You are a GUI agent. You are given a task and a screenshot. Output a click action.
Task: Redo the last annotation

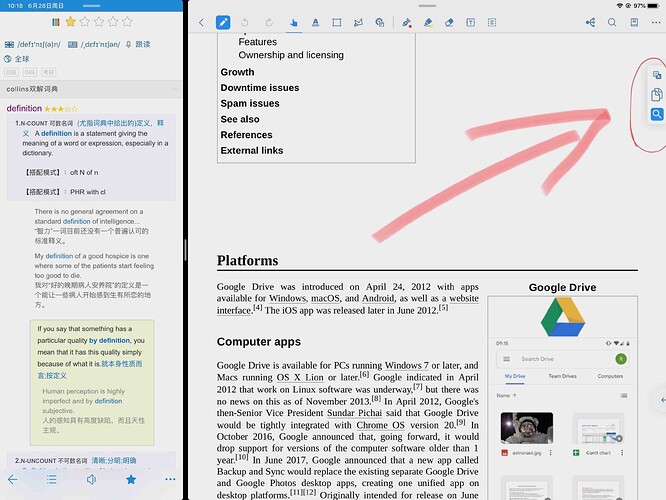pyautogui.click(x=269, y=23)
